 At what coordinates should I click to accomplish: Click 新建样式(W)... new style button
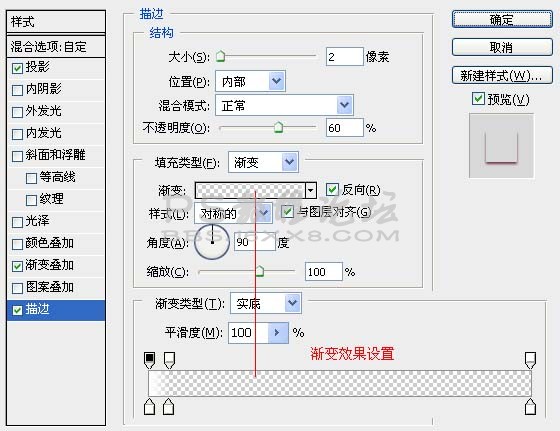(x=502, y=75)
